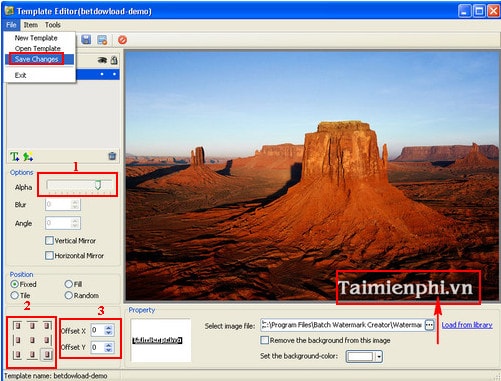The width and height of the screenshot is (501, 381).
Task: Choose New Template from File menu
Action: click(36, 38)
